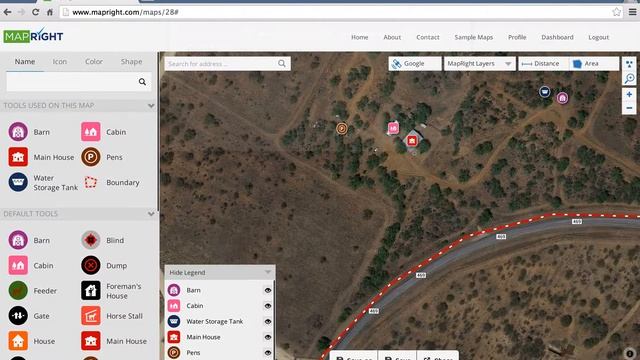This screenshot has width=640, height=360.
Task: Click the zoom-to-area magnifier map control
Action: point(629,78)
